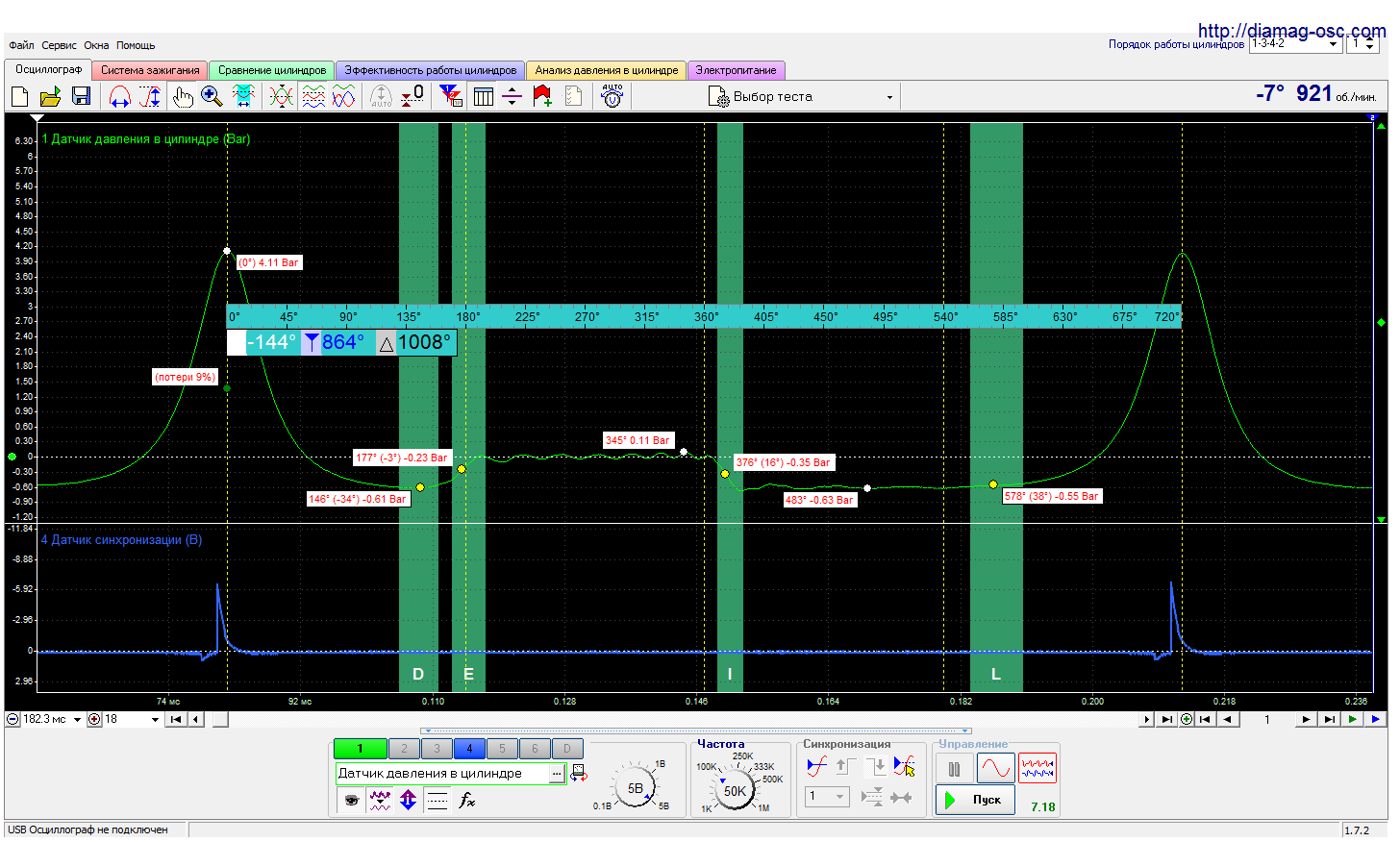
Task: Switch to Анализ давления в цилиндре tab
Action: pyautogui.click(x=607, y=70)
